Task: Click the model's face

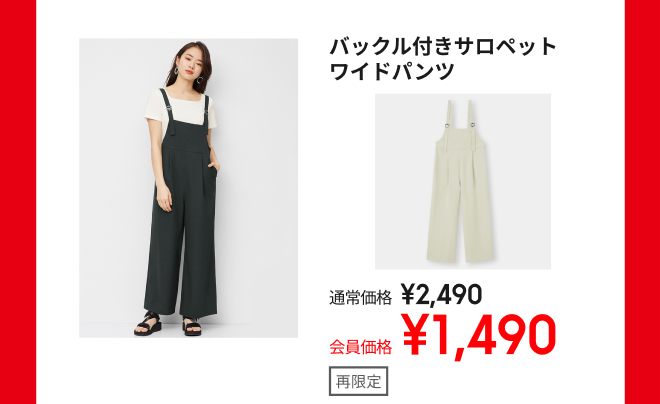Action: tap(192, 66)
